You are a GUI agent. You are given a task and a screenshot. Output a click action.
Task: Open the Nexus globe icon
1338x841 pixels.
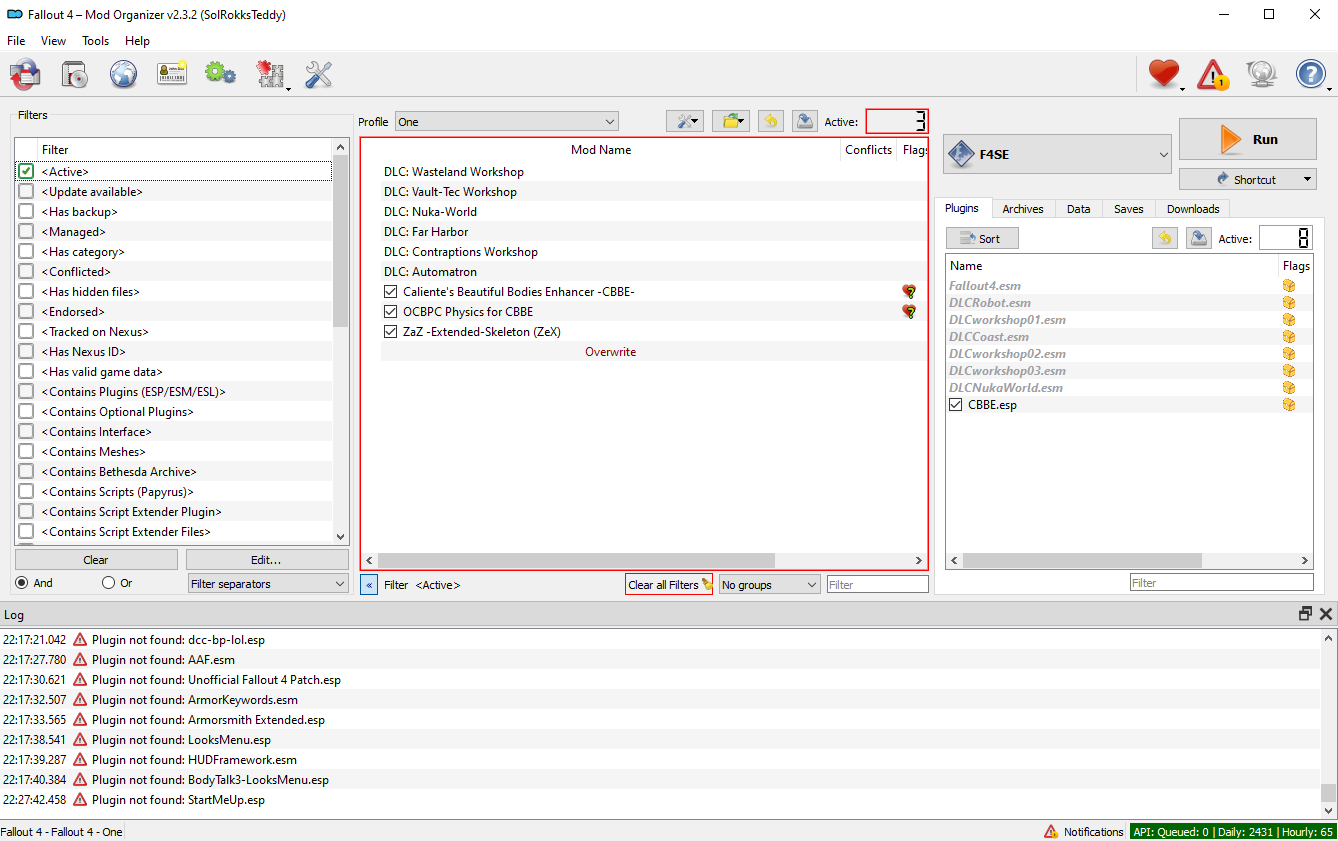(123, 74)
